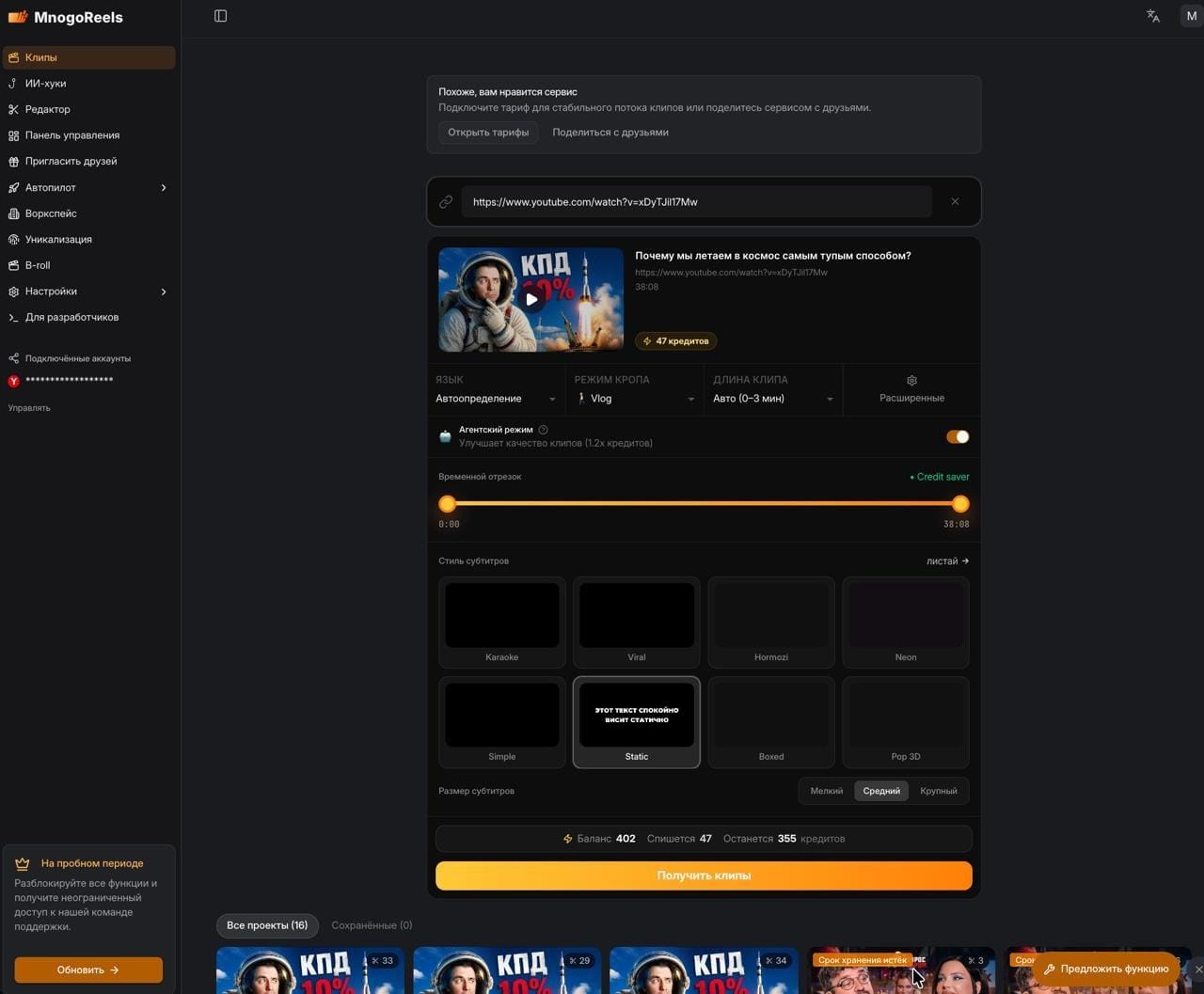Click the Расширенные gear icon
The image size is (1204, 994).
[x=911, y=381]
